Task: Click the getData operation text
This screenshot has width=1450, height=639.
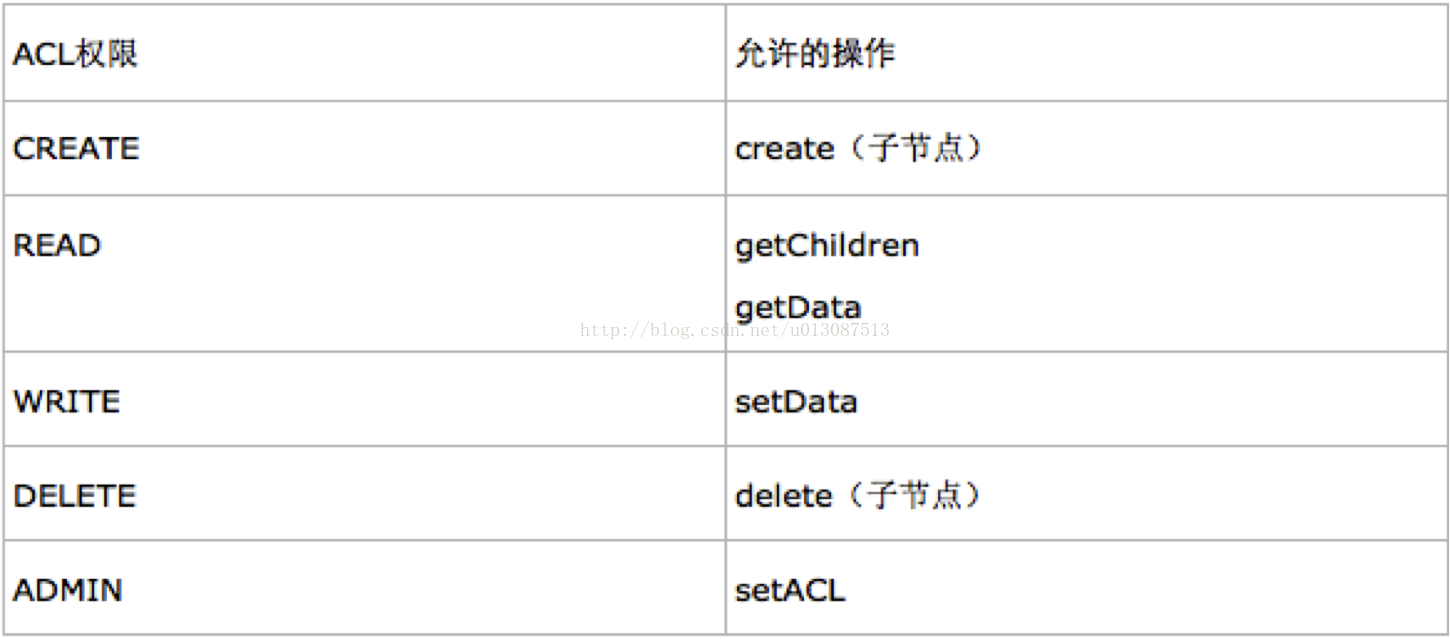Action: pos(798,307)
